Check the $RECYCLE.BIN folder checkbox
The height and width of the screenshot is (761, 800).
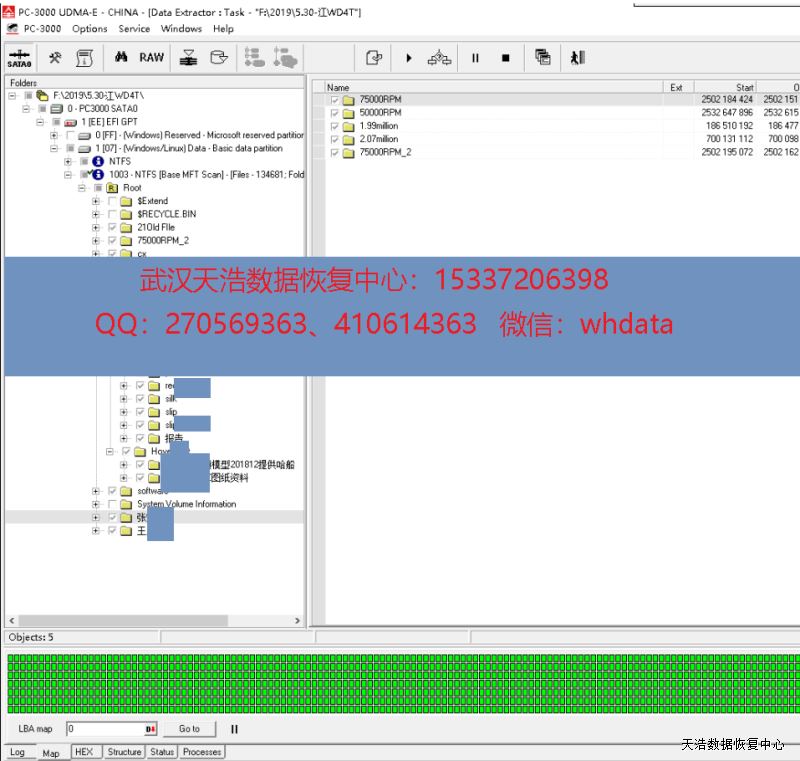pyautogui.click(x=112, y=214)
